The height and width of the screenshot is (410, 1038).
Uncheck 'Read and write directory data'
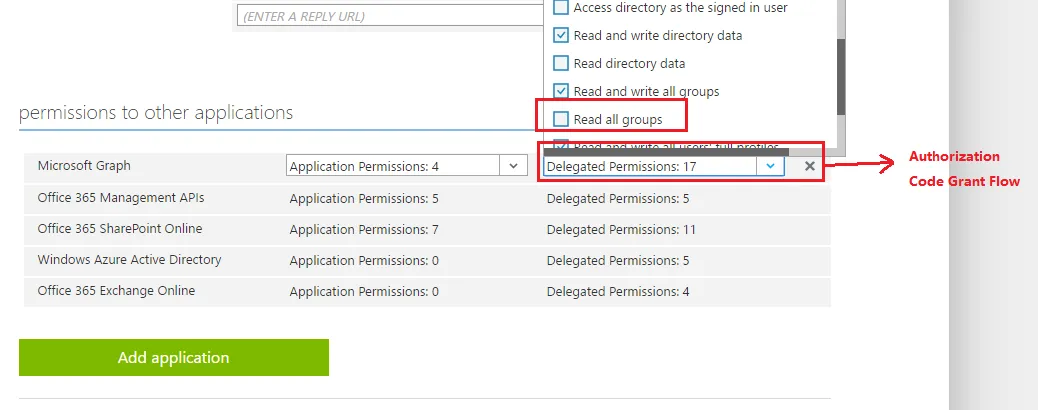click(x=561, y=35)
